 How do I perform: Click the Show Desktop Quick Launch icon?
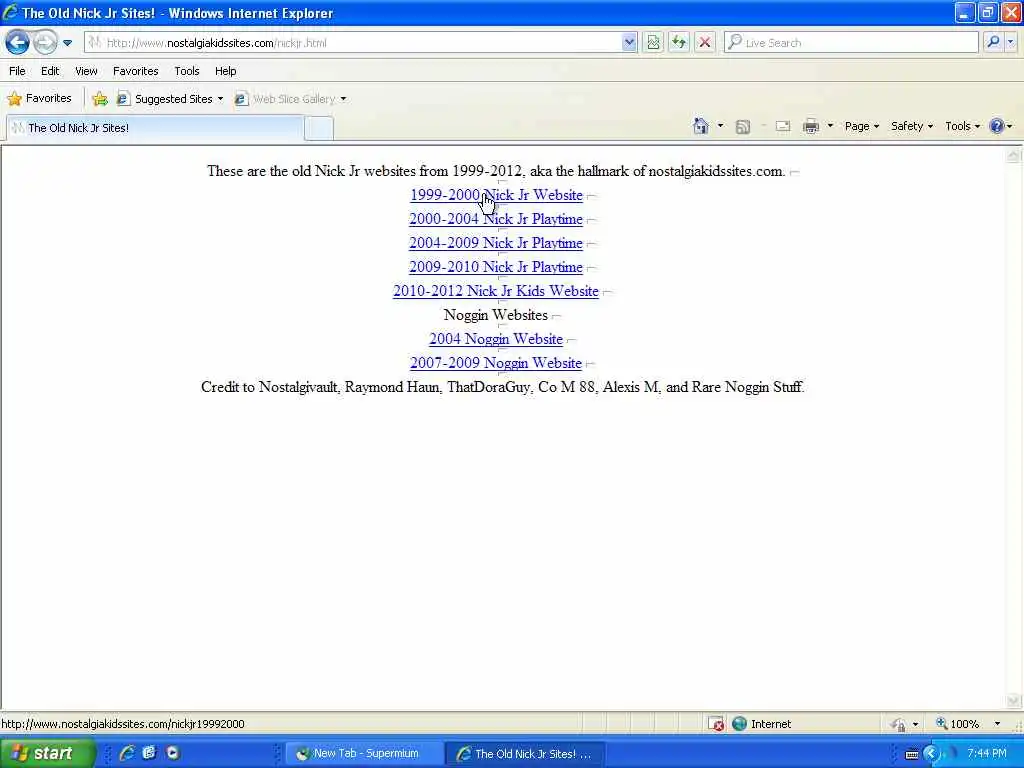coord(150,753)
